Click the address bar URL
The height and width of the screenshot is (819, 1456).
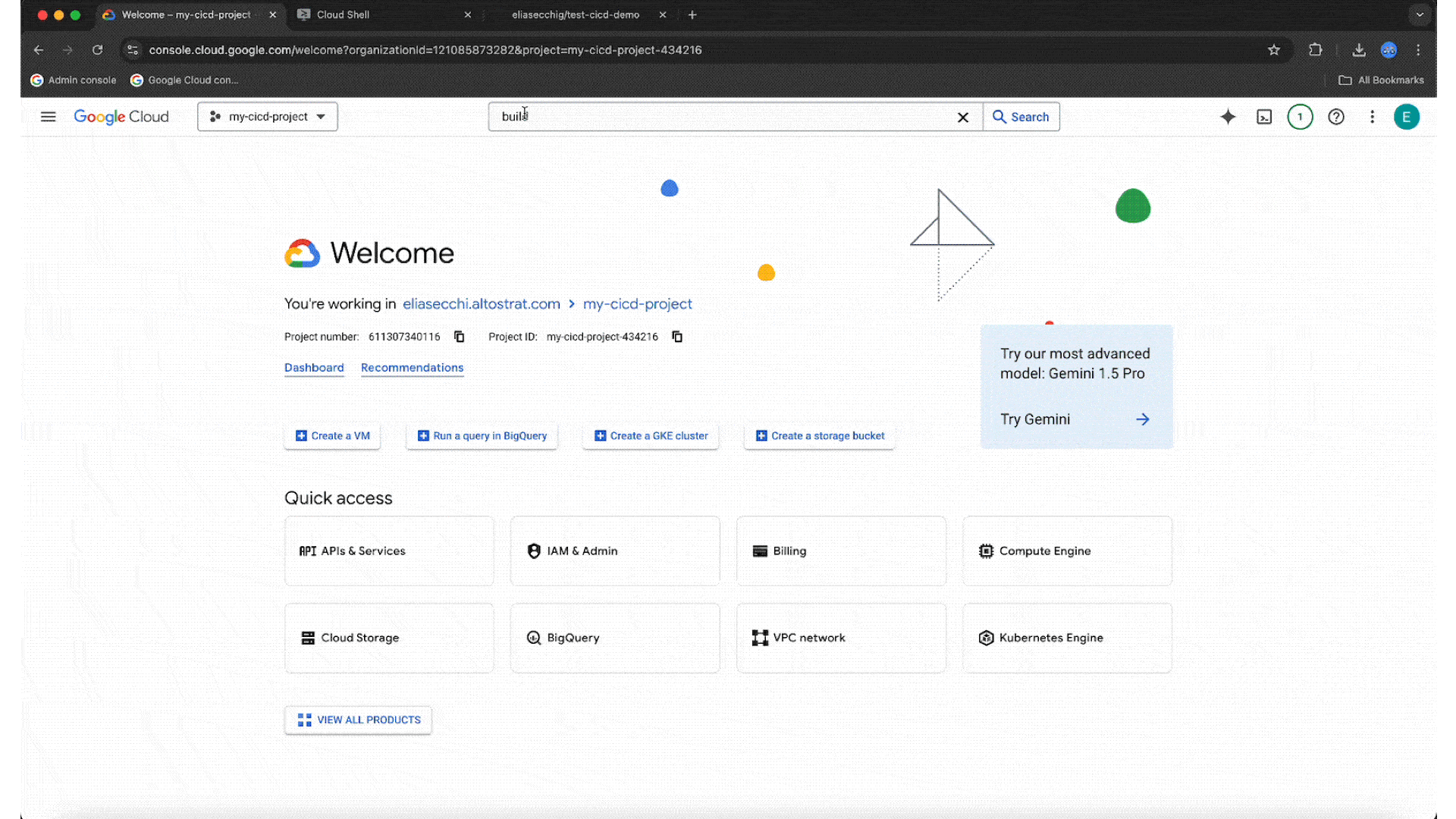point(425,50)
